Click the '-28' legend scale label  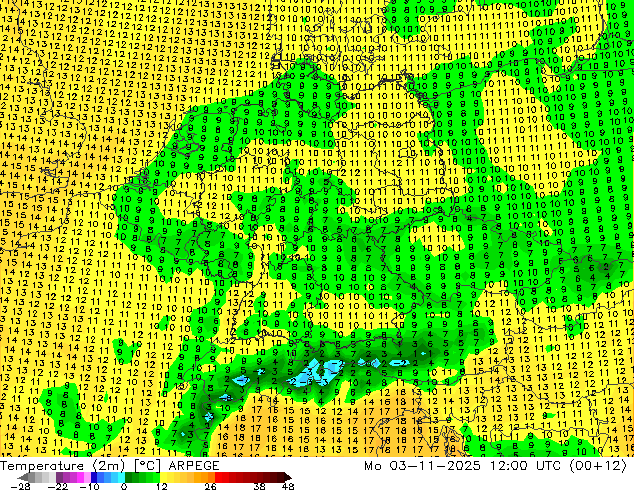click(20, 486)
